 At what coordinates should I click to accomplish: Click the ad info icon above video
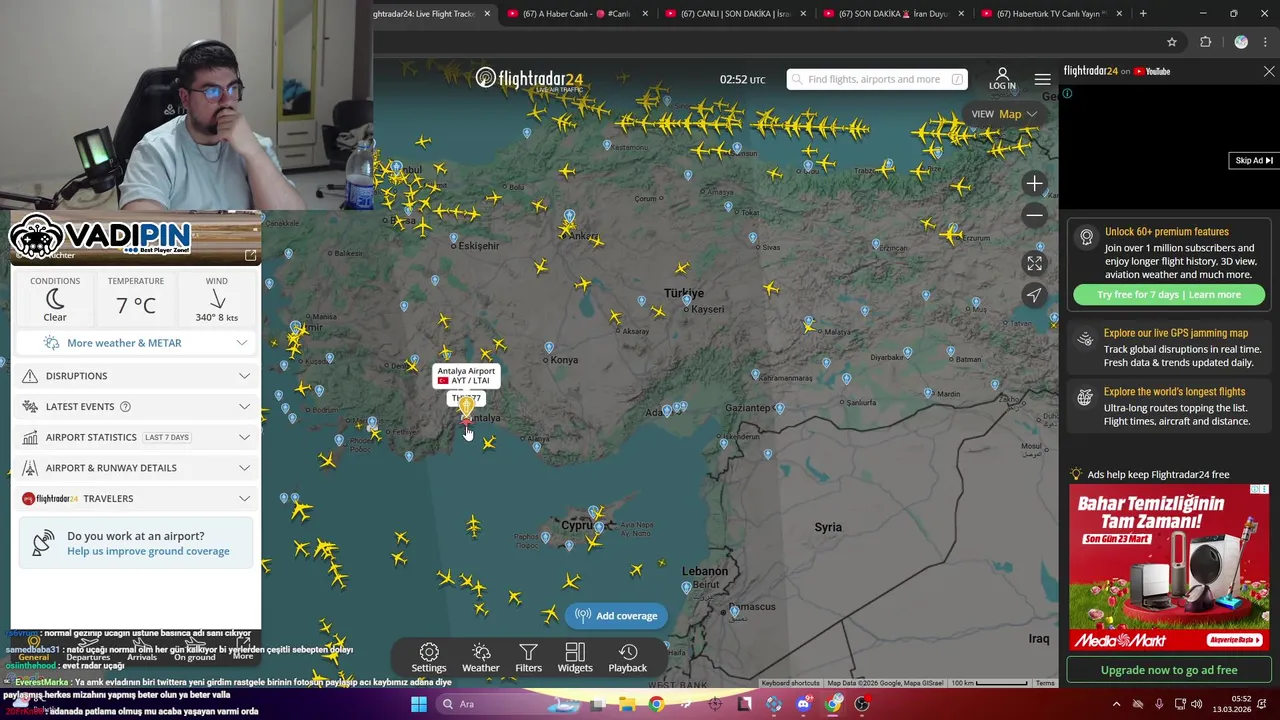[x=1067, y=94]
